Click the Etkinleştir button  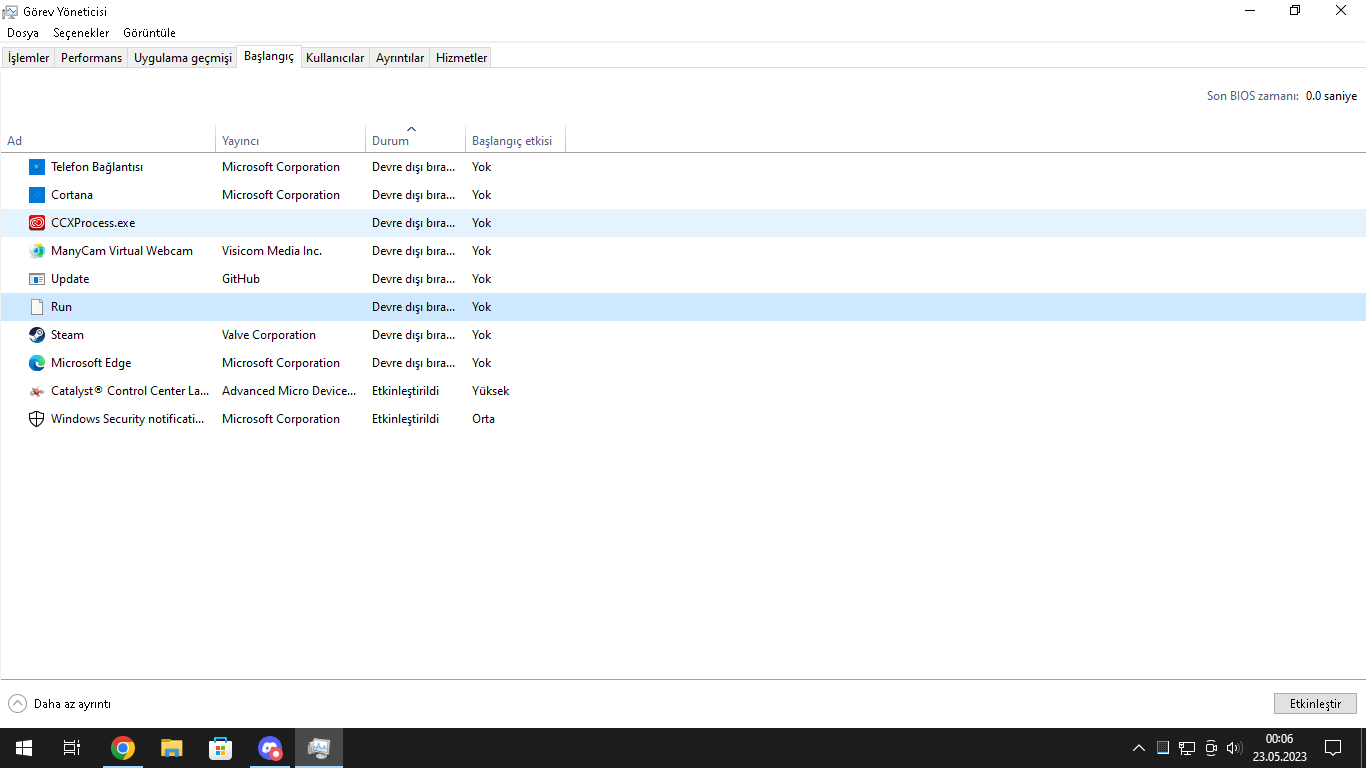(x=1315, y=704)
